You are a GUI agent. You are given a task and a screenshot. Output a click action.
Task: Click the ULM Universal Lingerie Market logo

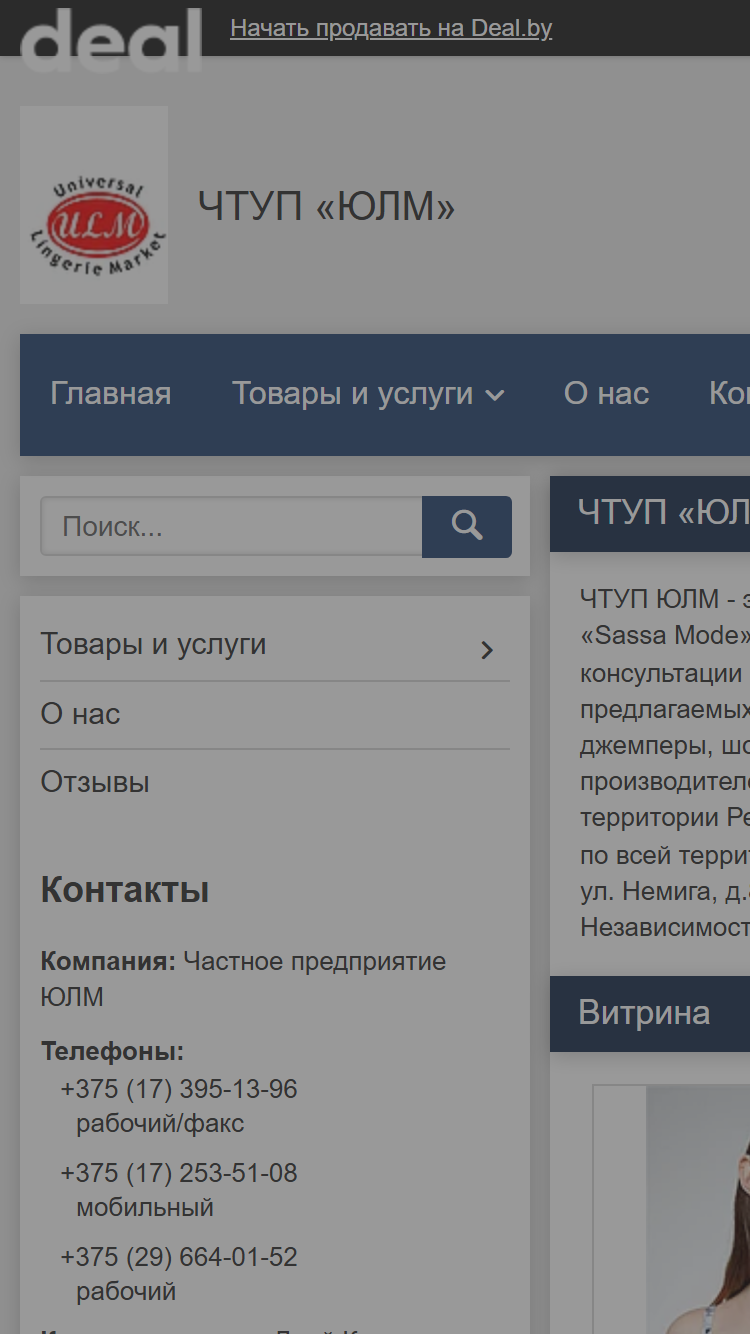94,205
